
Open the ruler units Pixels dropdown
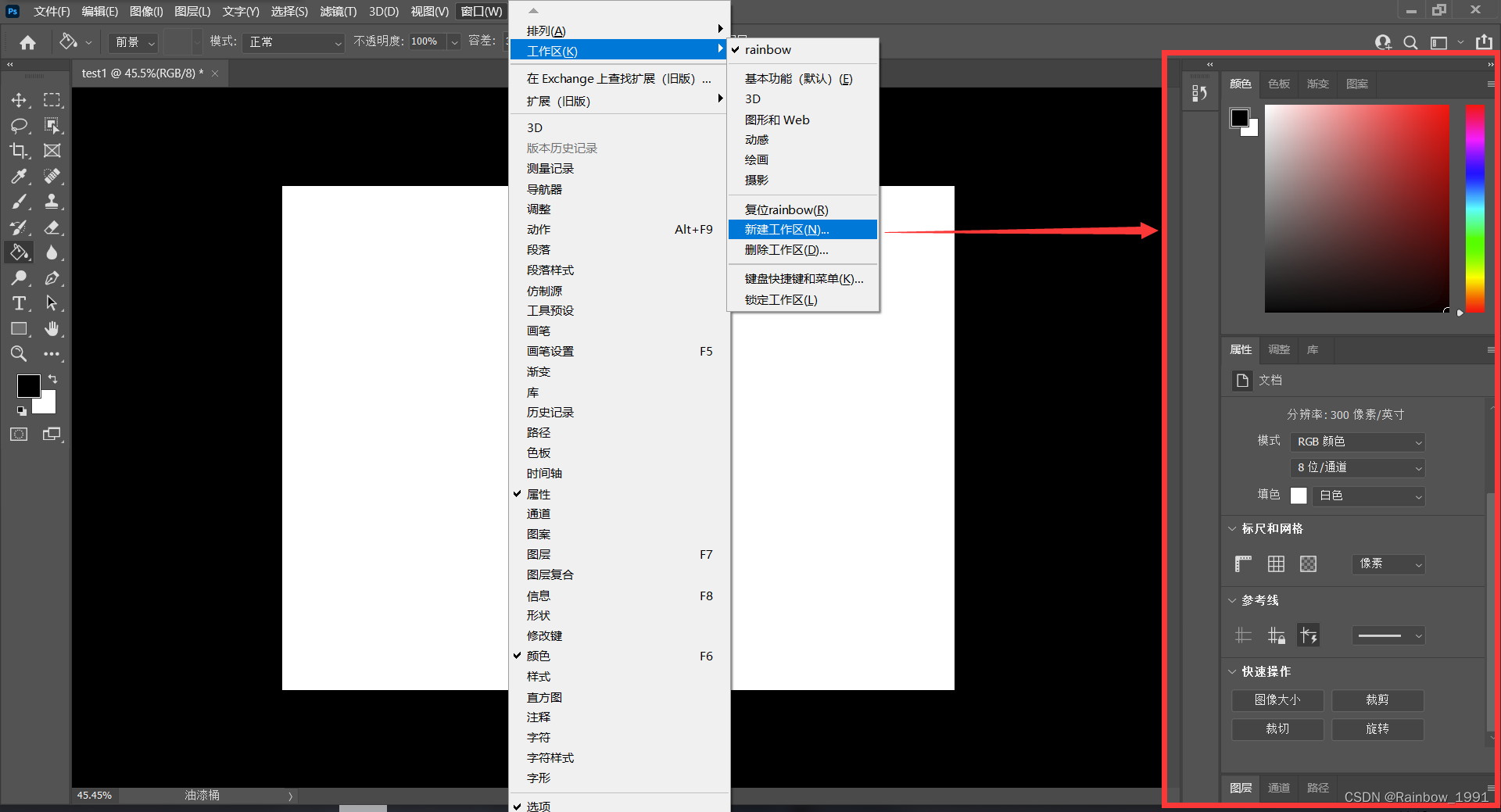[x=1389, y=564]
